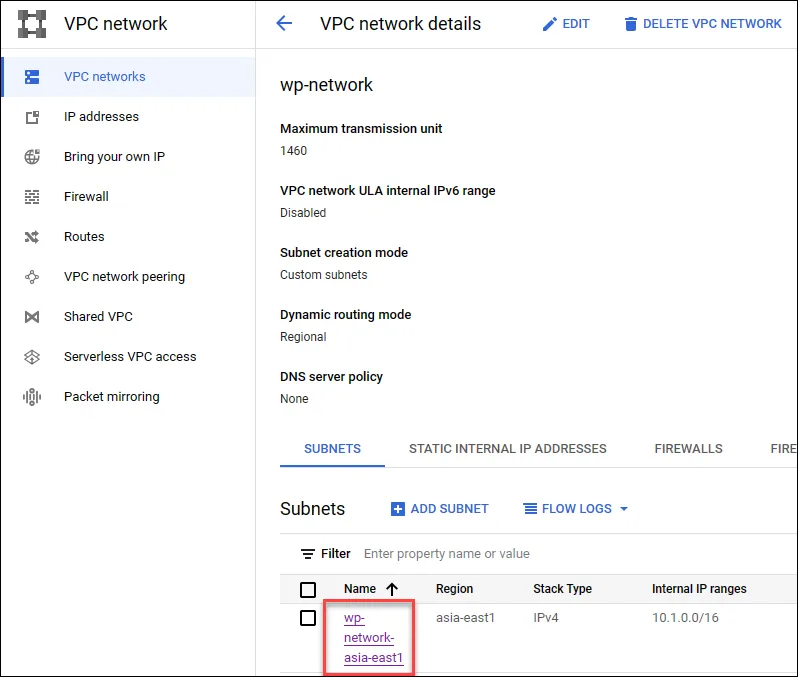Tick the checkbox for wp-network-asia-east1 row
The width and height of the screenshot is (798, 677).
click(x=308, y=618)
